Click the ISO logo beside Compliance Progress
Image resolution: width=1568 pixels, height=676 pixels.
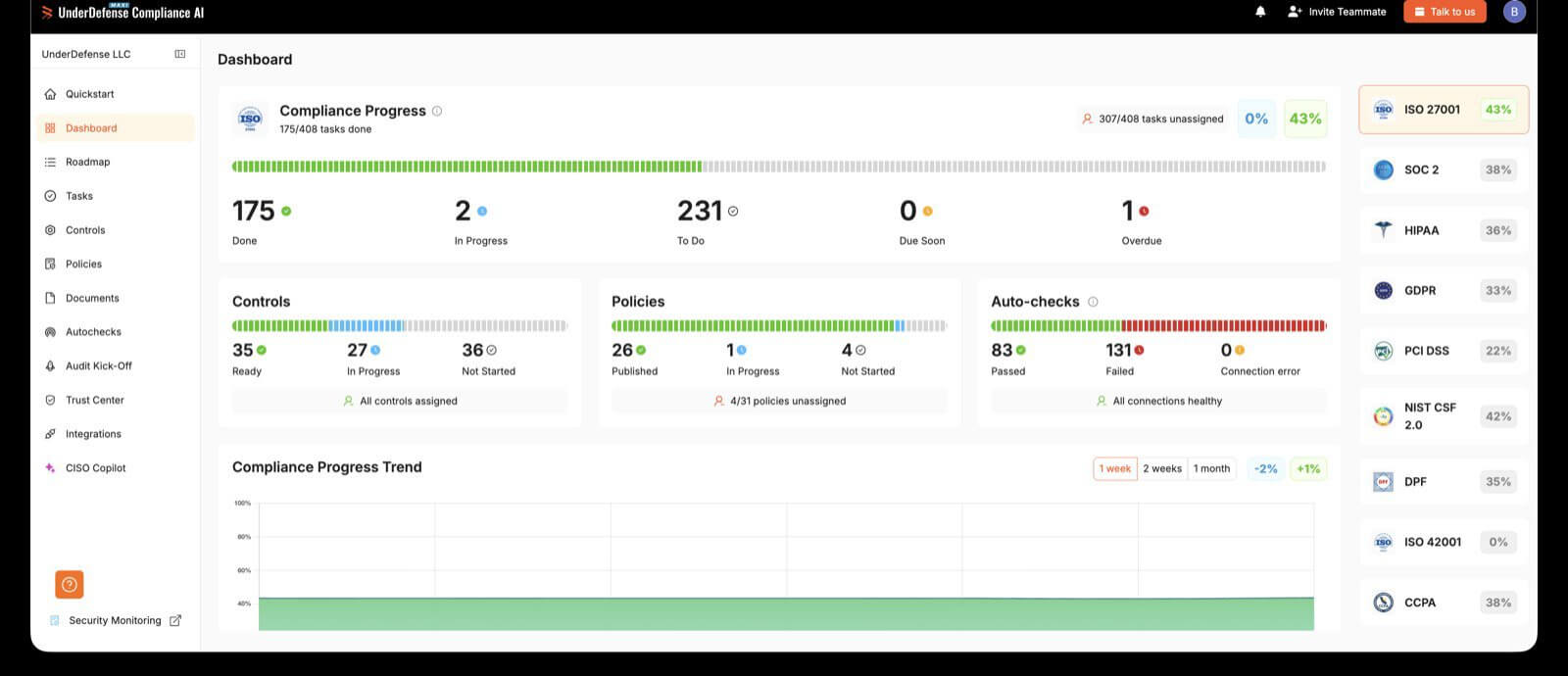pos(251,119)
